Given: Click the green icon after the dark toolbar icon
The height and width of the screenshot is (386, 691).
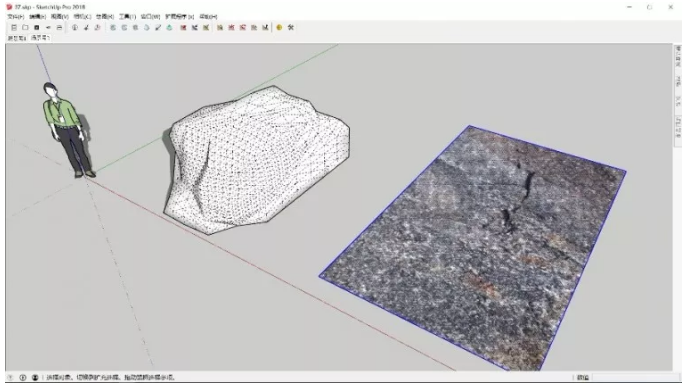Looking at the screenshot, I should (x=206, y=27).
